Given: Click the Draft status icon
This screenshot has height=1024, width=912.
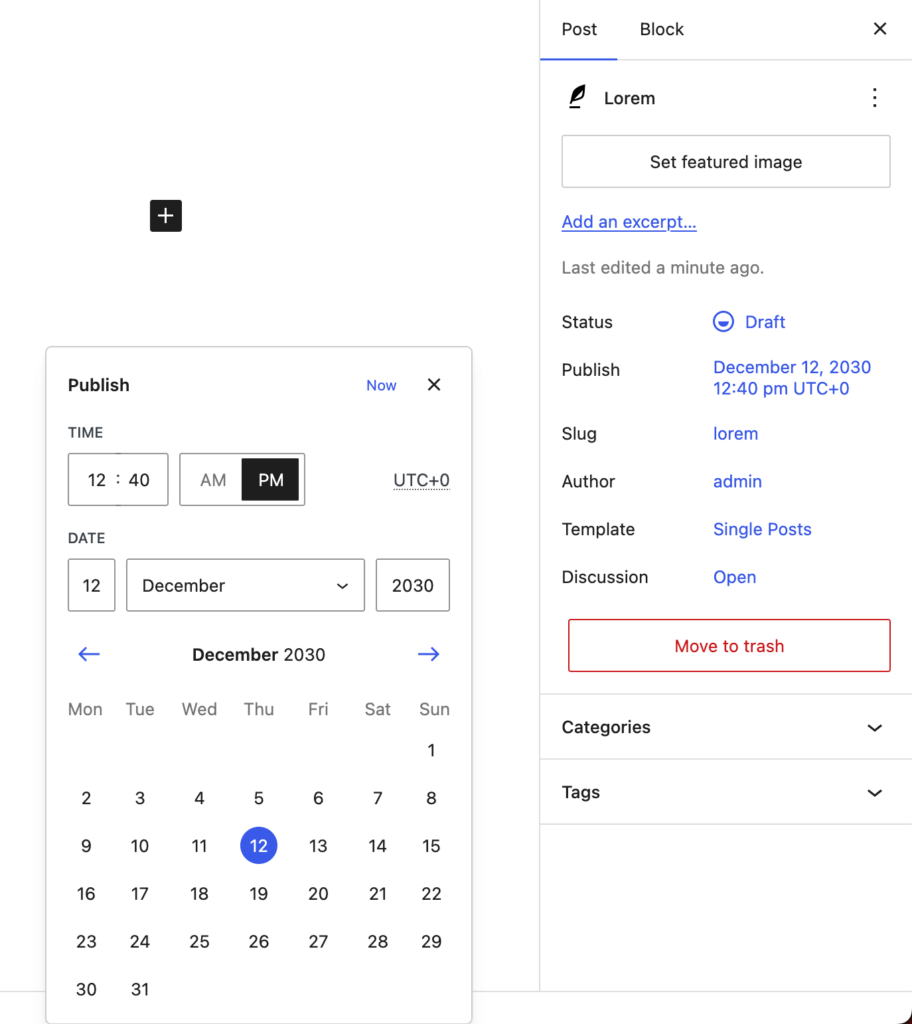Looking at the screenshot, I should (x=722, y=321).
